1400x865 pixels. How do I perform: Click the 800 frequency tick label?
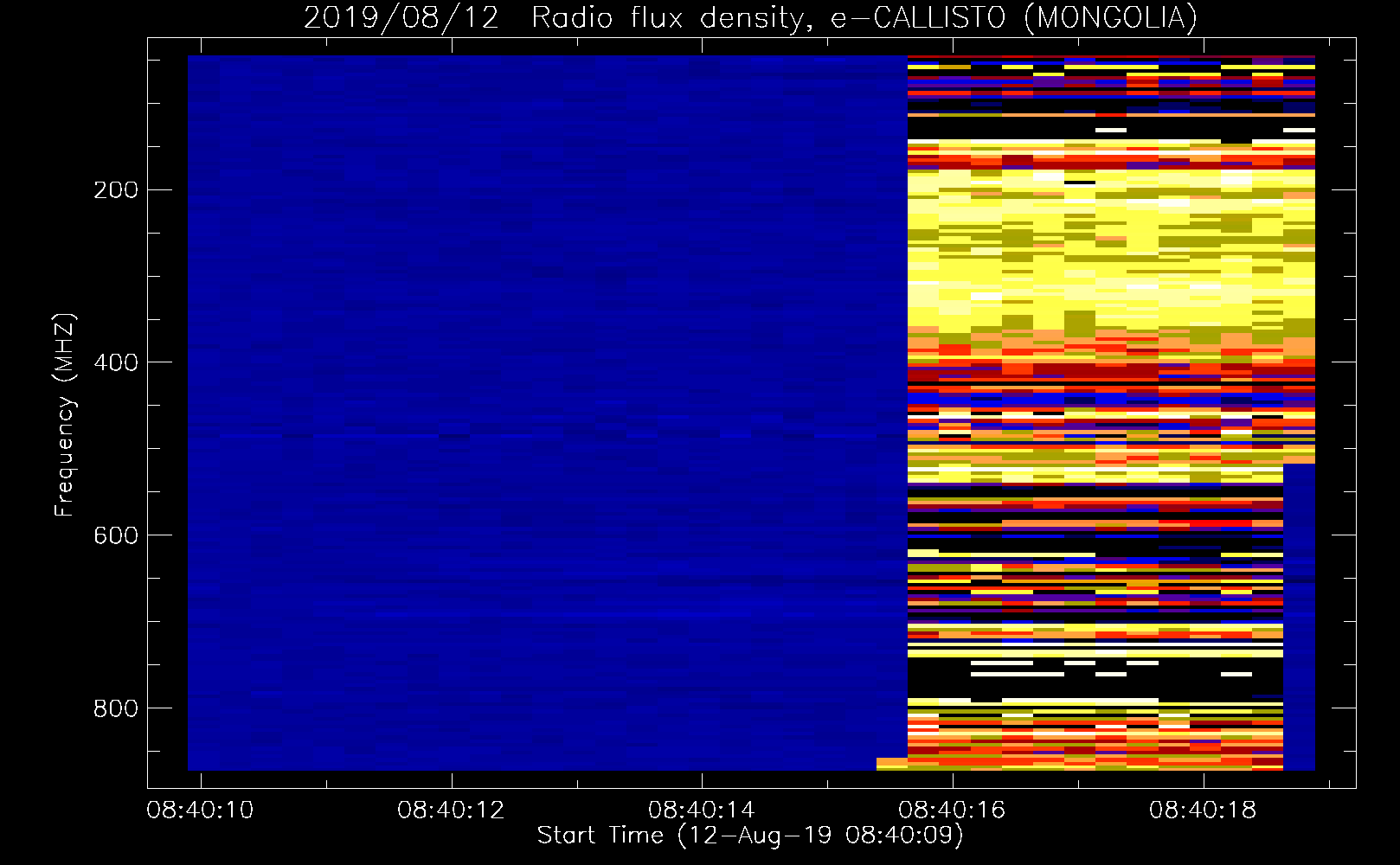coord(116,708)
